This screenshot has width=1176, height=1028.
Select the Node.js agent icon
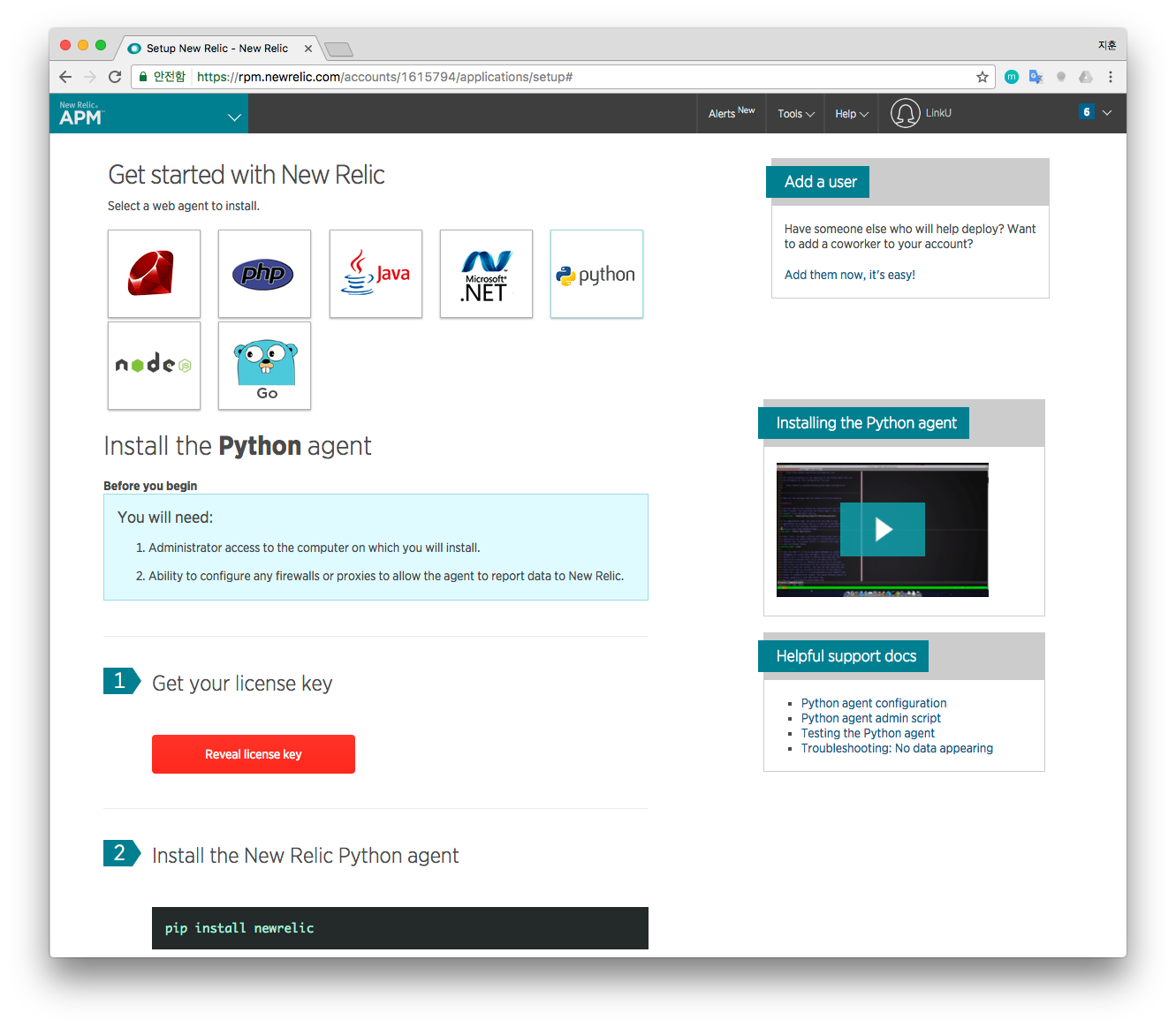click(154, 365)
